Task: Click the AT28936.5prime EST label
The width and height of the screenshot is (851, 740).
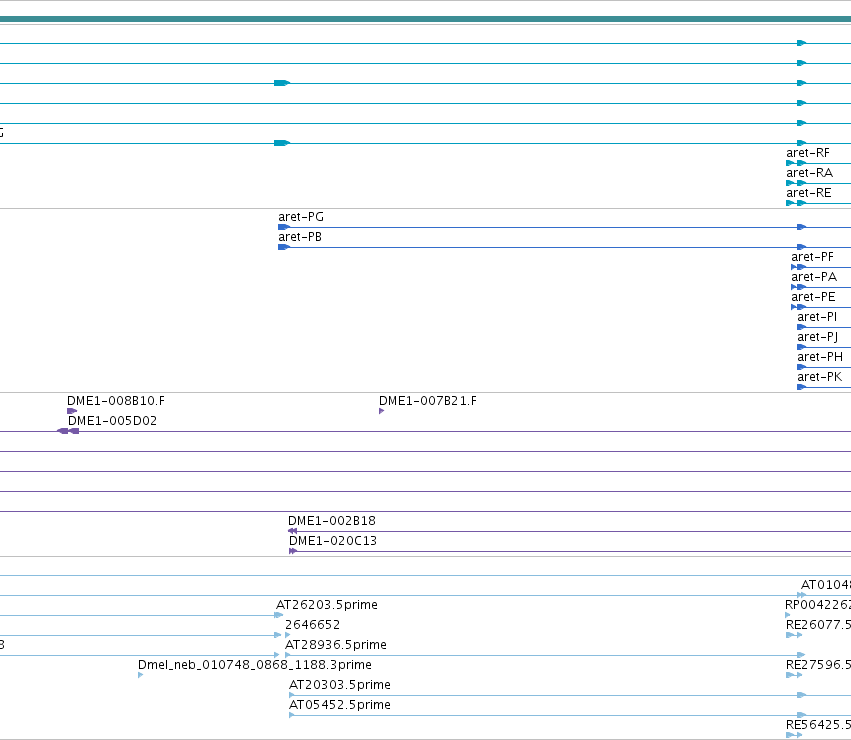Action: [336, 646]
